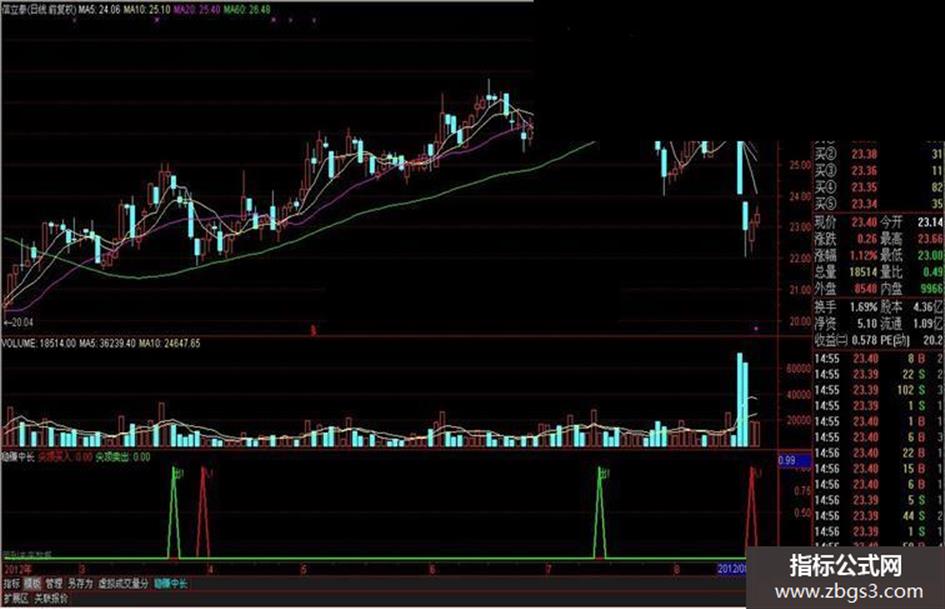Click the tallest cyan volume bar at the right

739,400
